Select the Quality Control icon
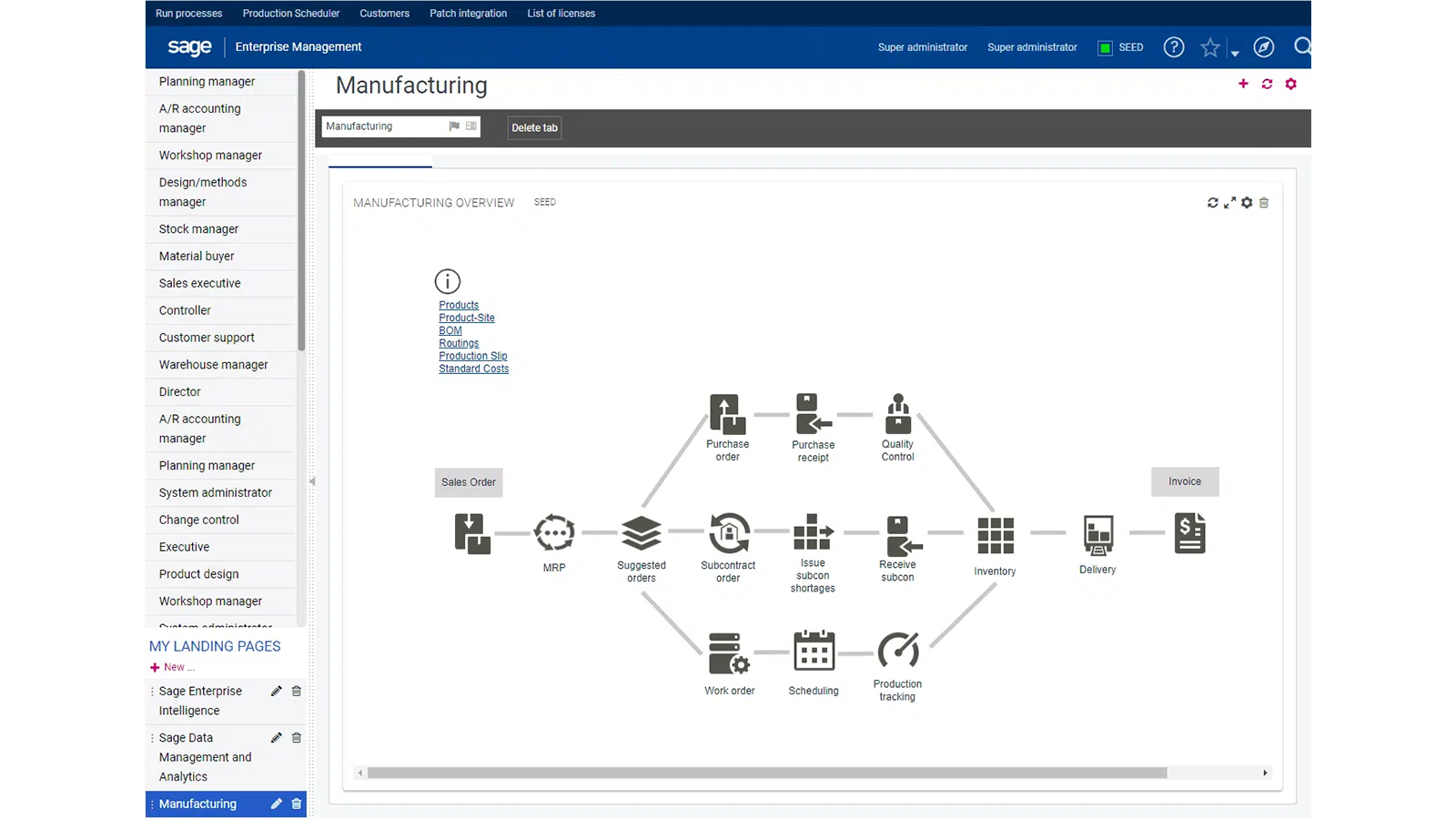The height and width of the screenshot is (819, 1456). coord(897,415)
